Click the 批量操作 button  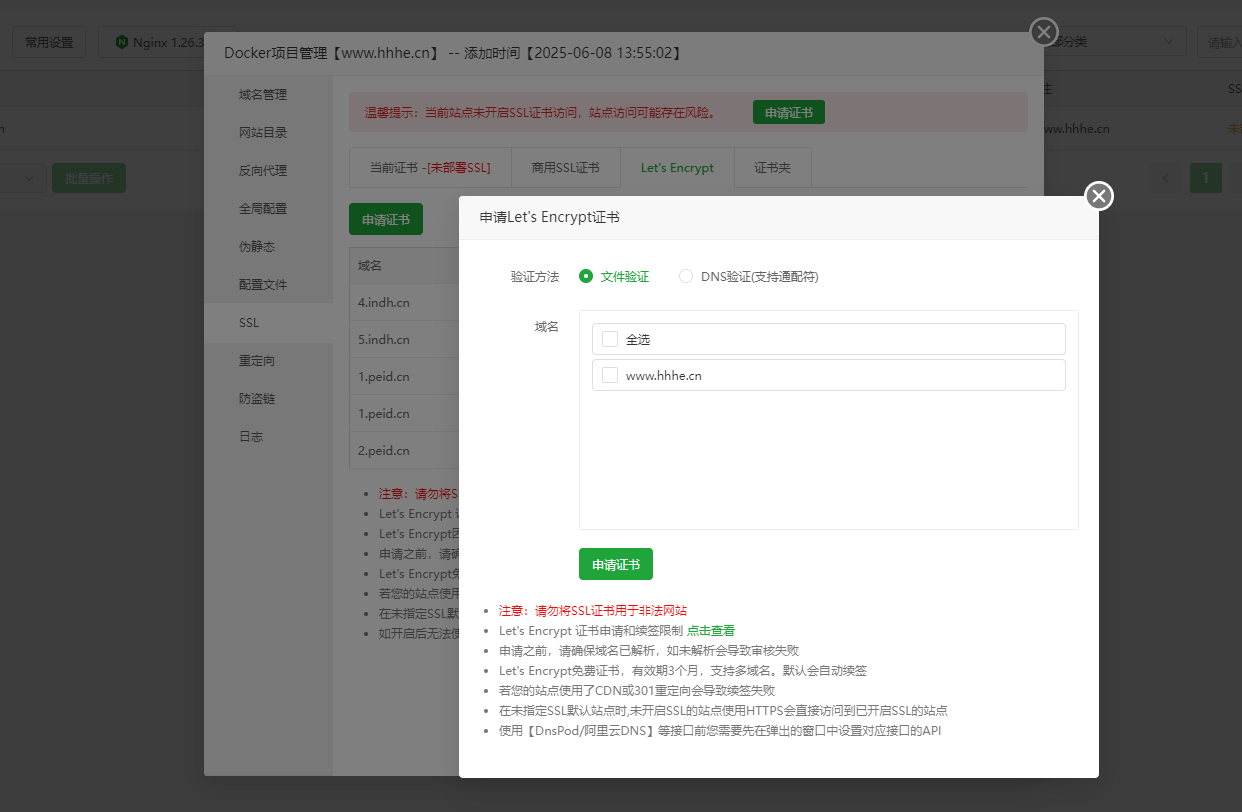[89, 179]
